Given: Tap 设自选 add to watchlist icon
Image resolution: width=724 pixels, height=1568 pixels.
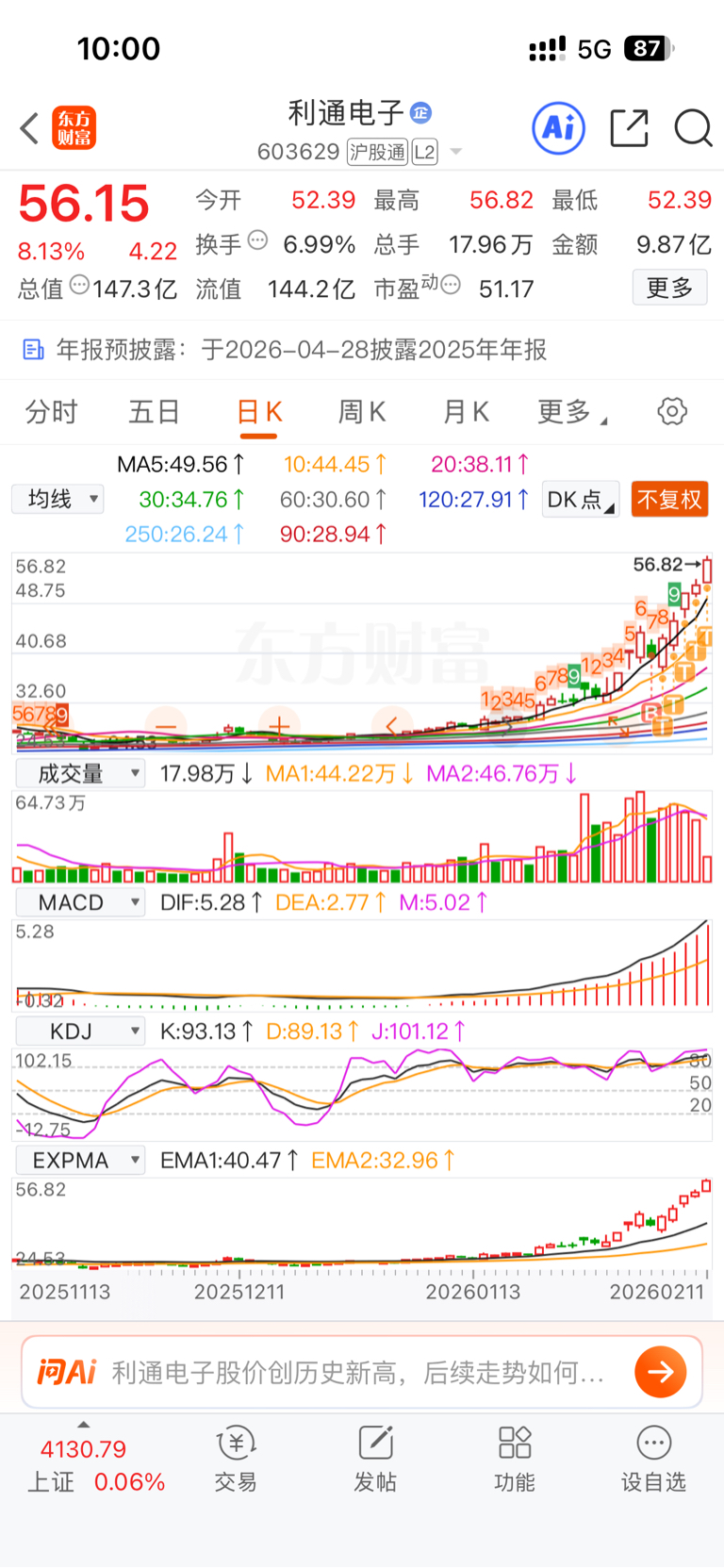Looking at the screenshot, I should (x=653, y=1459).
